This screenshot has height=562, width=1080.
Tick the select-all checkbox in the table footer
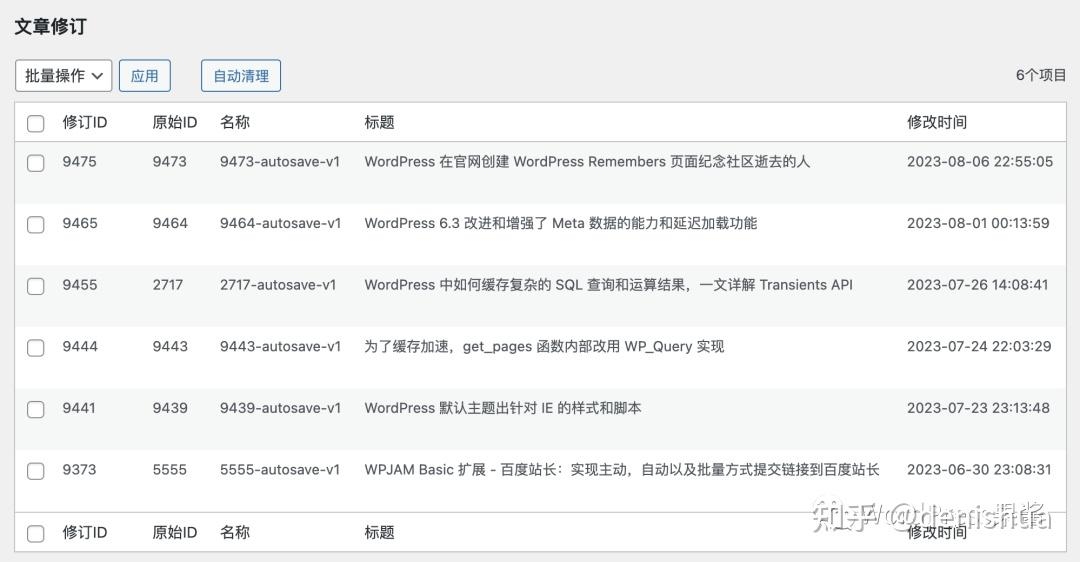(x=36, y=533)
